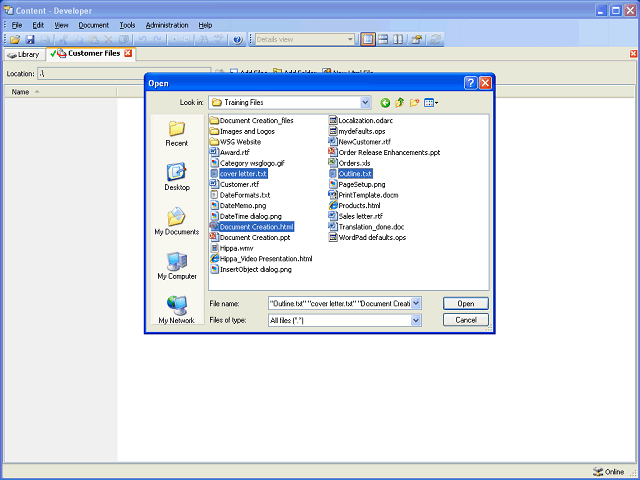Image resolution: width=640 pixels, height=480 pixels.
Task: Click the WSG Website folder icon
Action: coord(214,142)
